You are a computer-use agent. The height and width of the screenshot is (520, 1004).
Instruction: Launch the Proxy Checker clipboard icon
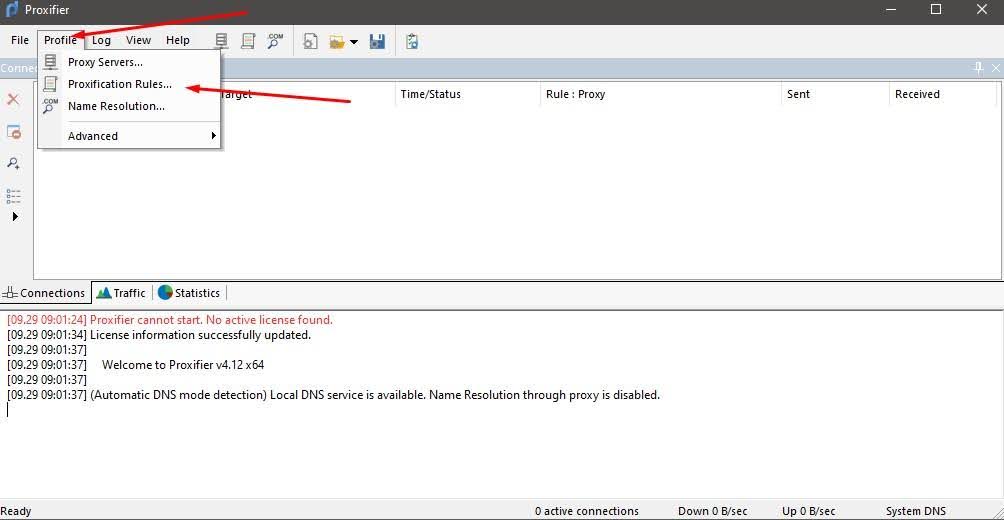pos(412,42)
